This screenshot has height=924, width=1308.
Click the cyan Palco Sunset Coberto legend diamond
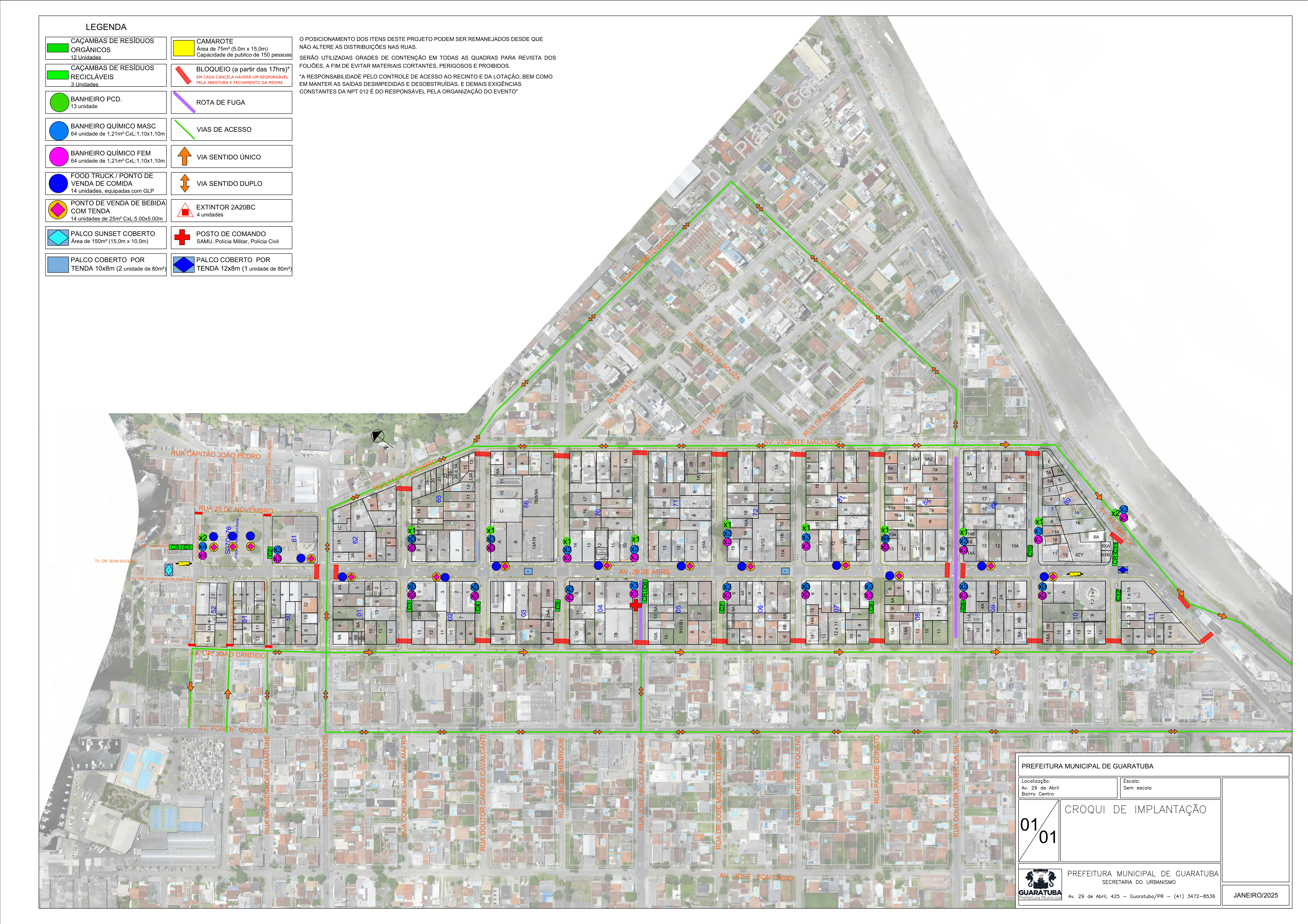pyautogui.click(x=58, y=238)
